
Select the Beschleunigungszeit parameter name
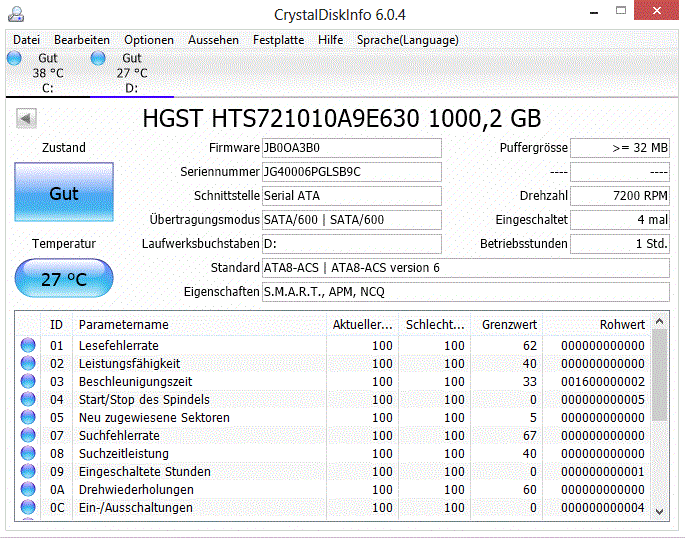pyautogui.click(x=135, y=381)
